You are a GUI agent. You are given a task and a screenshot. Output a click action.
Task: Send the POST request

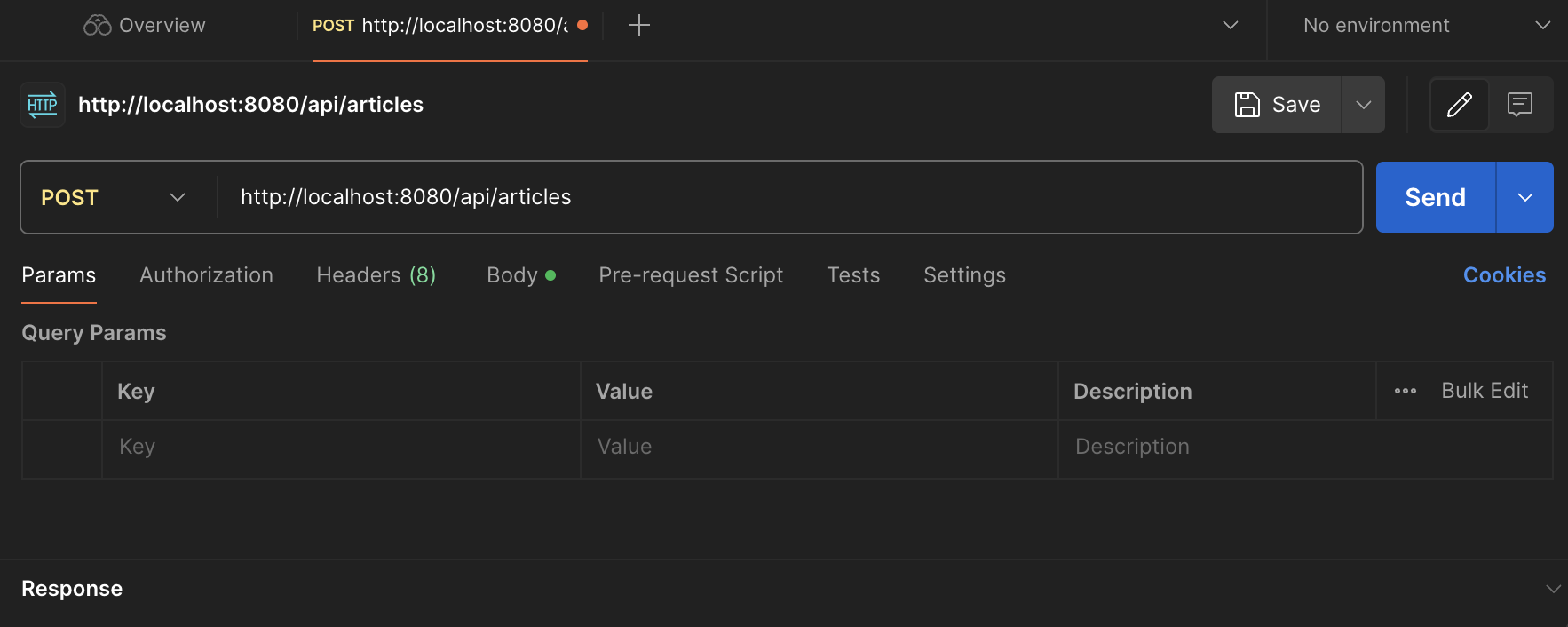(x=1435, y=197)
